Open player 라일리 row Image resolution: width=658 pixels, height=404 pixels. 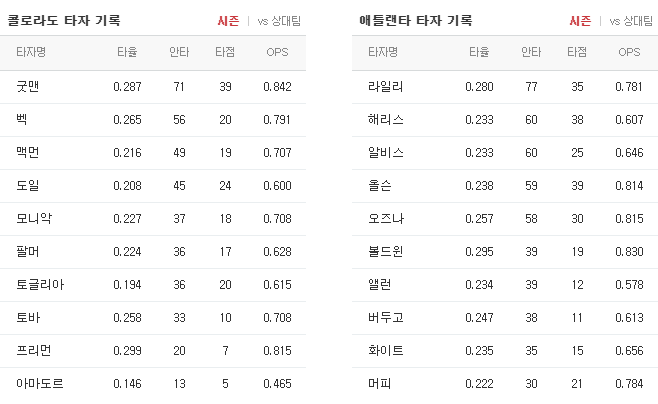pyautogui.click(x=505, y=87)
